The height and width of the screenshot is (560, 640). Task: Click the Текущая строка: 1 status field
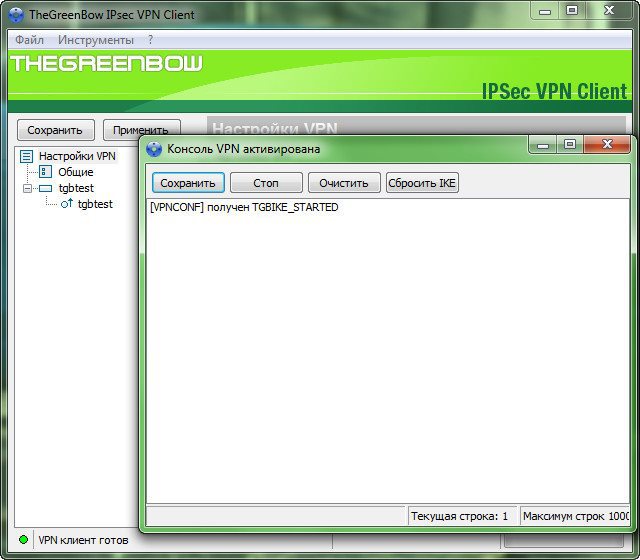pos(462,516)
